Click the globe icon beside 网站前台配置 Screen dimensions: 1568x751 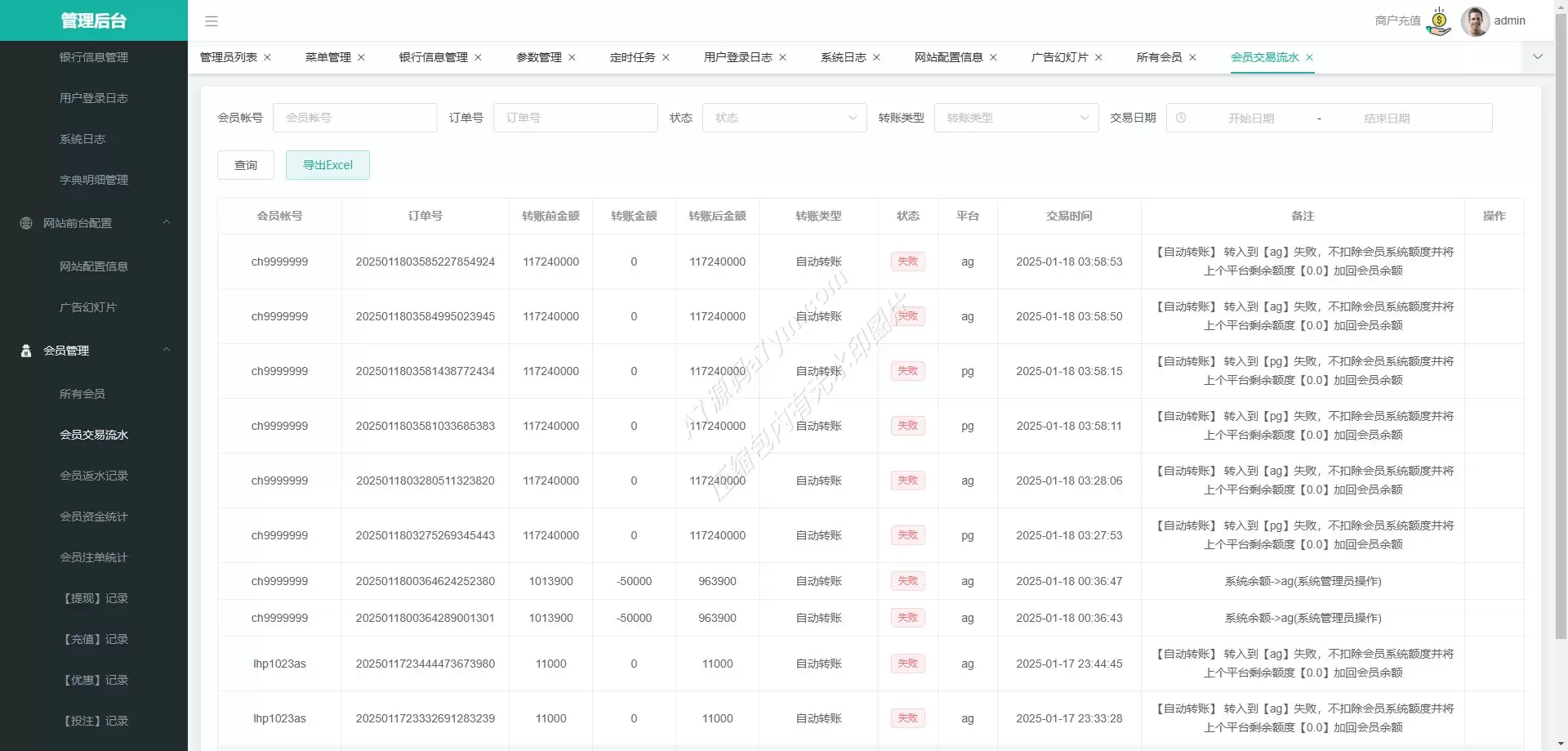tap(26, 223)
